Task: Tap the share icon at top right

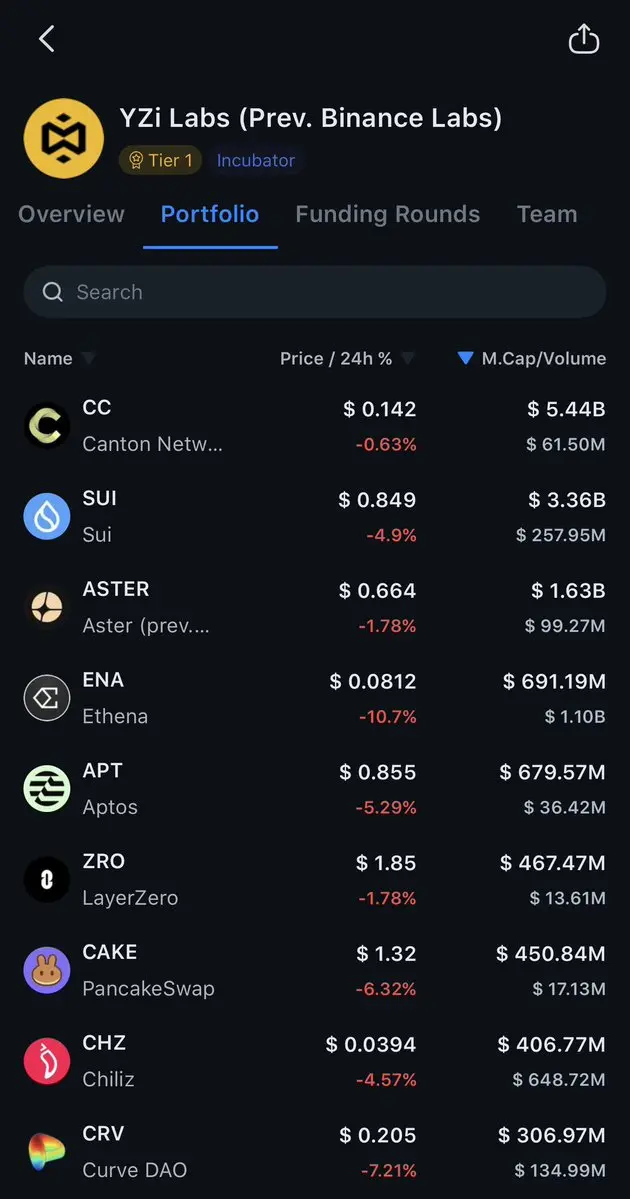Action: [583, 39]
